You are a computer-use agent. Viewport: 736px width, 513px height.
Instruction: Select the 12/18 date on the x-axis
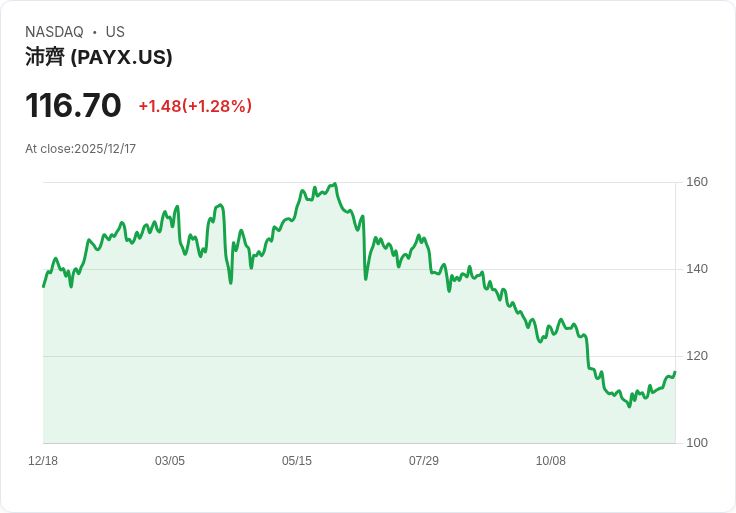point(43,461)
